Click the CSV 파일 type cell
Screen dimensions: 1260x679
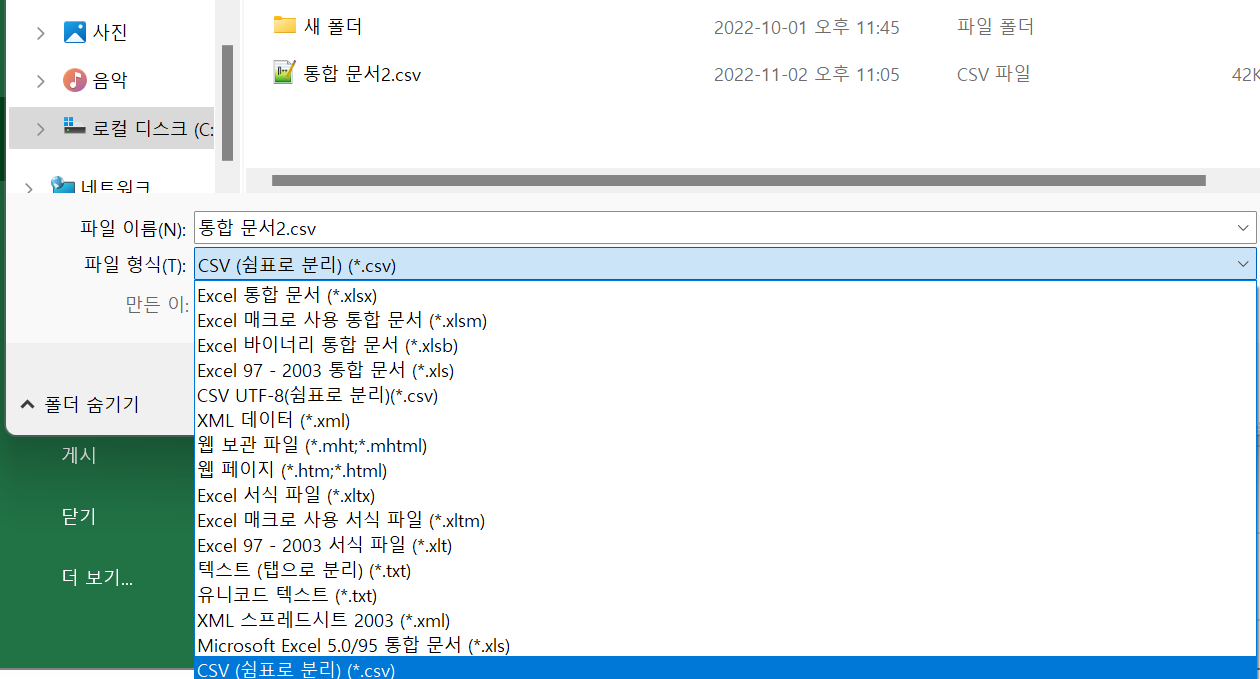994,74
